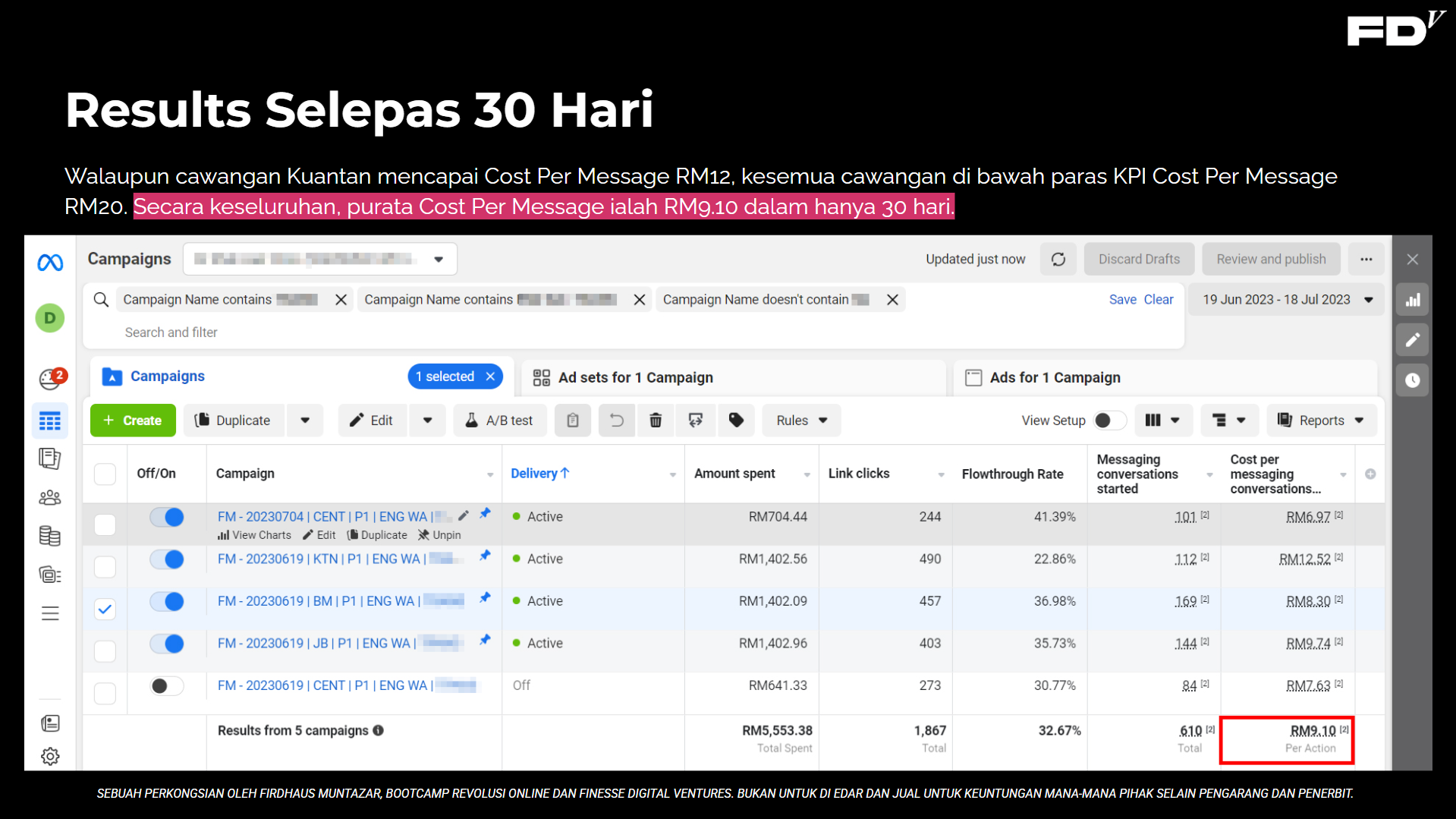Viewport: 1456px width, 819px height.
Task: Turn off the KTN campaign toggle
Action: tap(167, 559)
